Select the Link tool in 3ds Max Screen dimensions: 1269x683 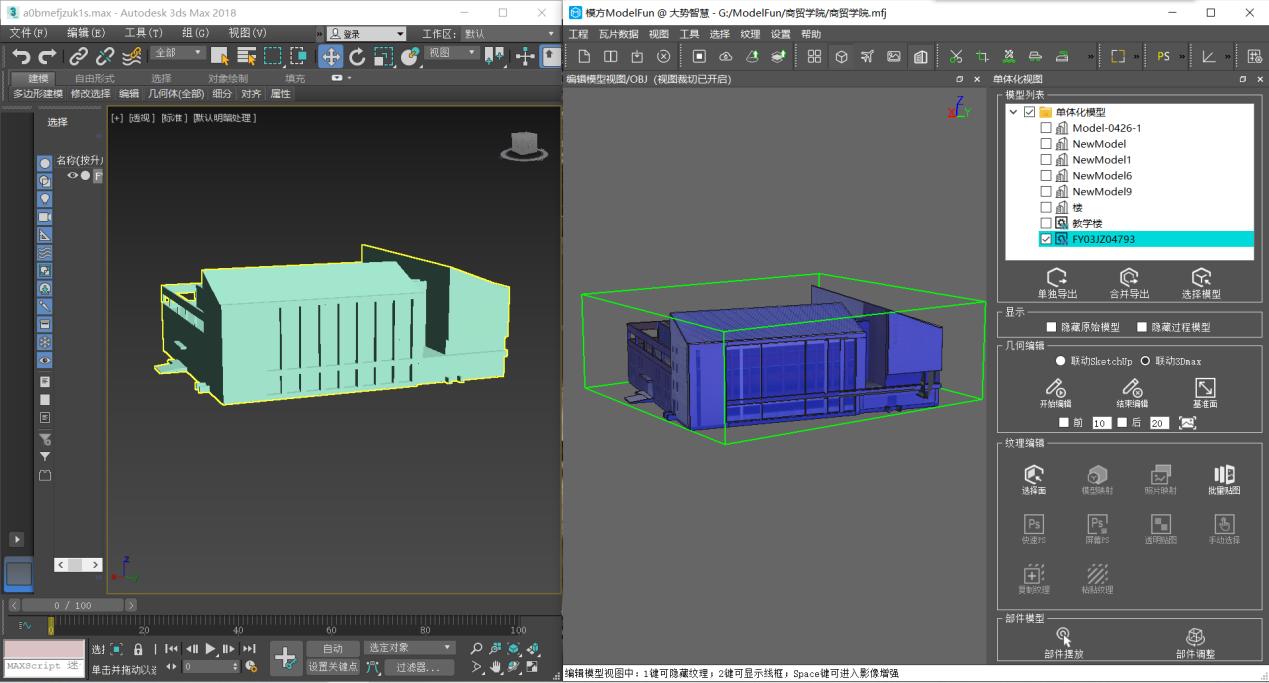pos(78,57)
